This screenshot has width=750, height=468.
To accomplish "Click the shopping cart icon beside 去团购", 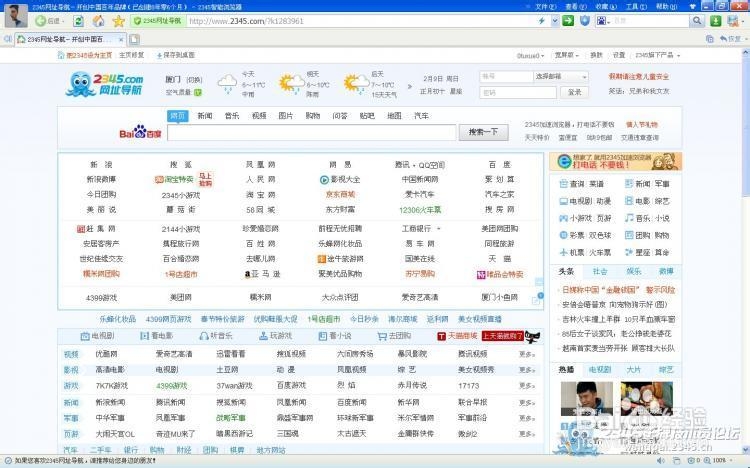I will pos(382,336).
